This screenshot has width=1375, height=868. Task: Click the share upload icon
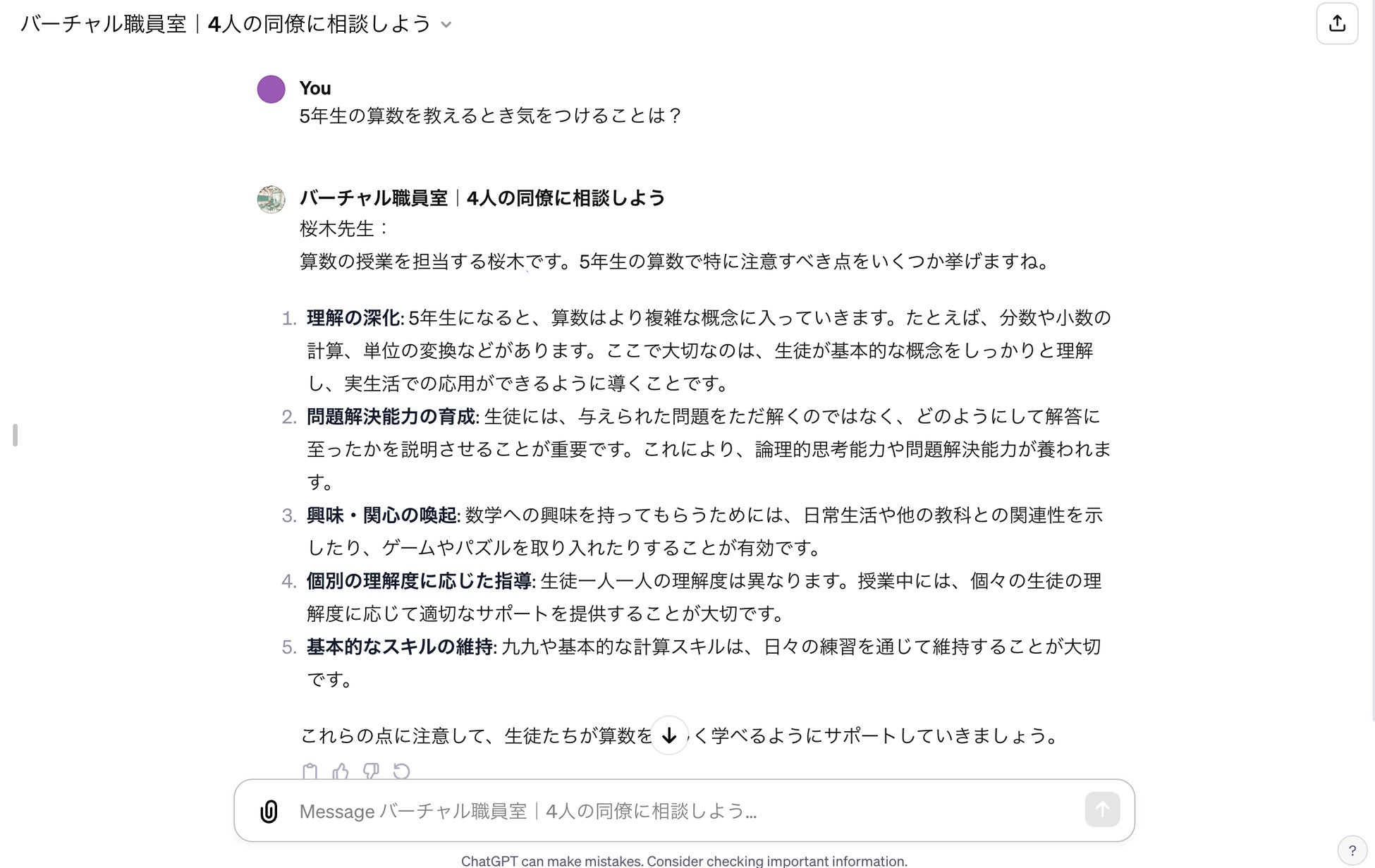coord(1337,24)
